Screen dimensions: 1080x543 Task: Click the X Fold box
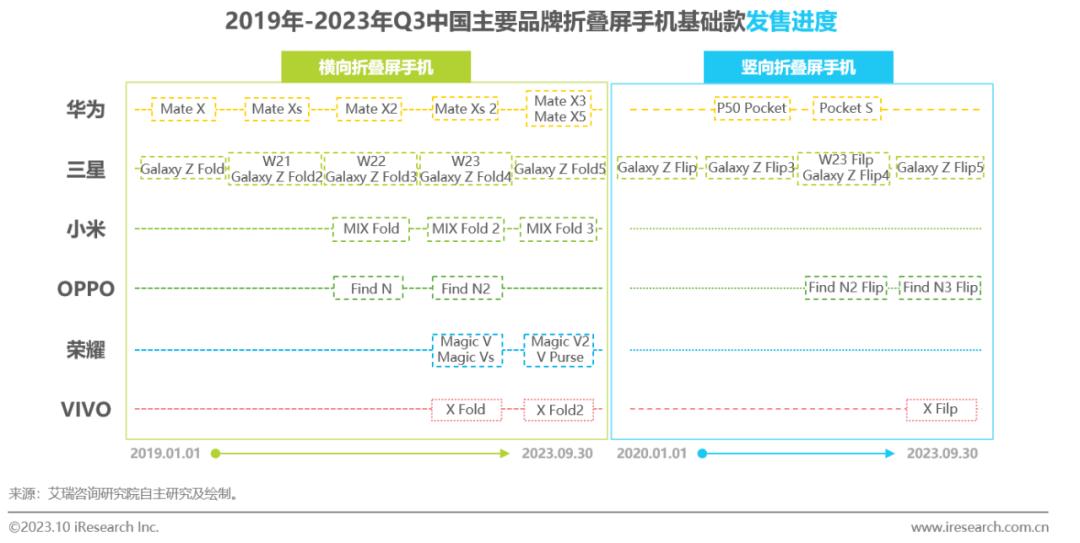[466, 409]
